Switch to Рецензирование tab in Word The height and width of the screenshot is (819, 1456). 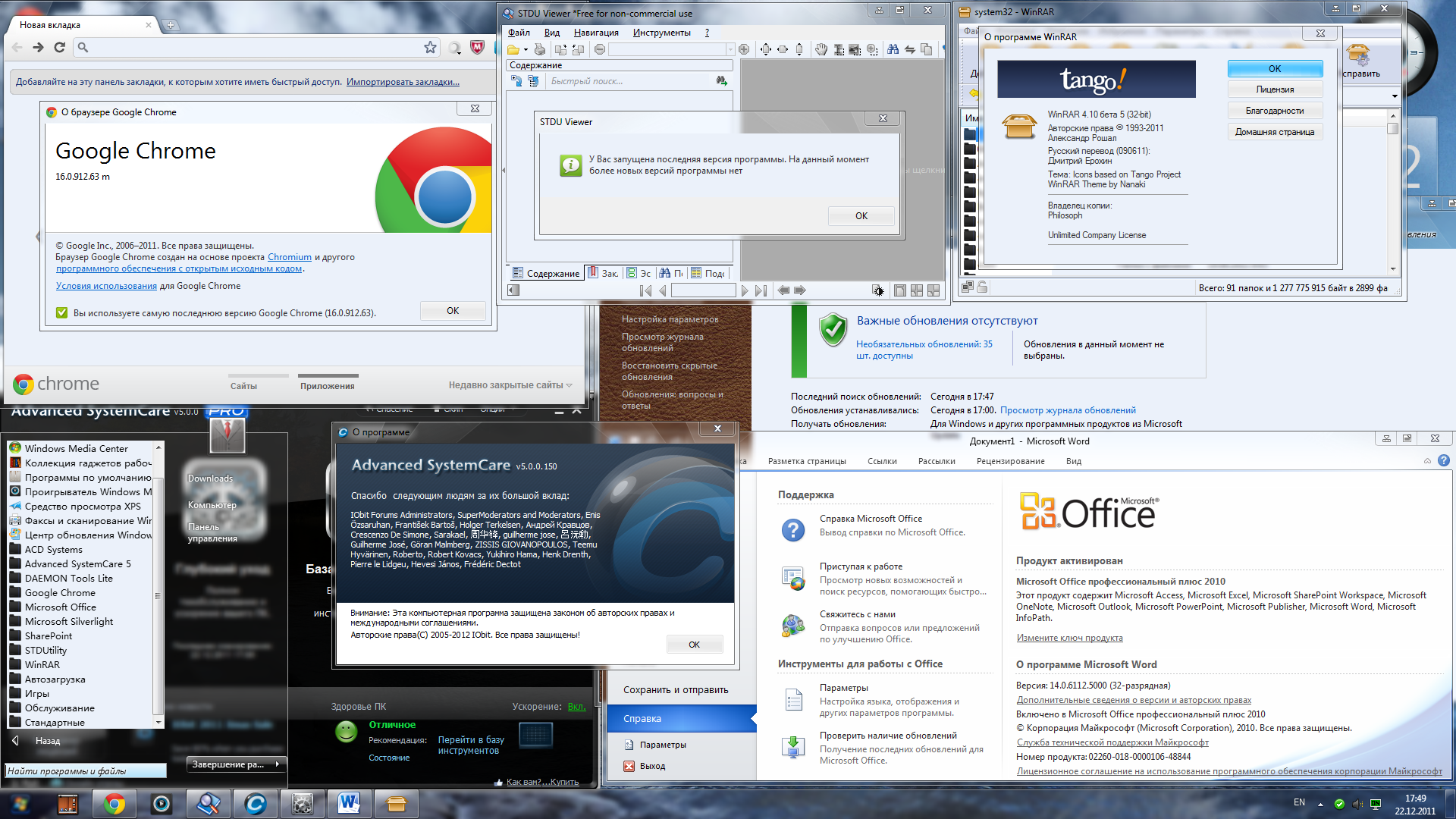pos(1010,461)
